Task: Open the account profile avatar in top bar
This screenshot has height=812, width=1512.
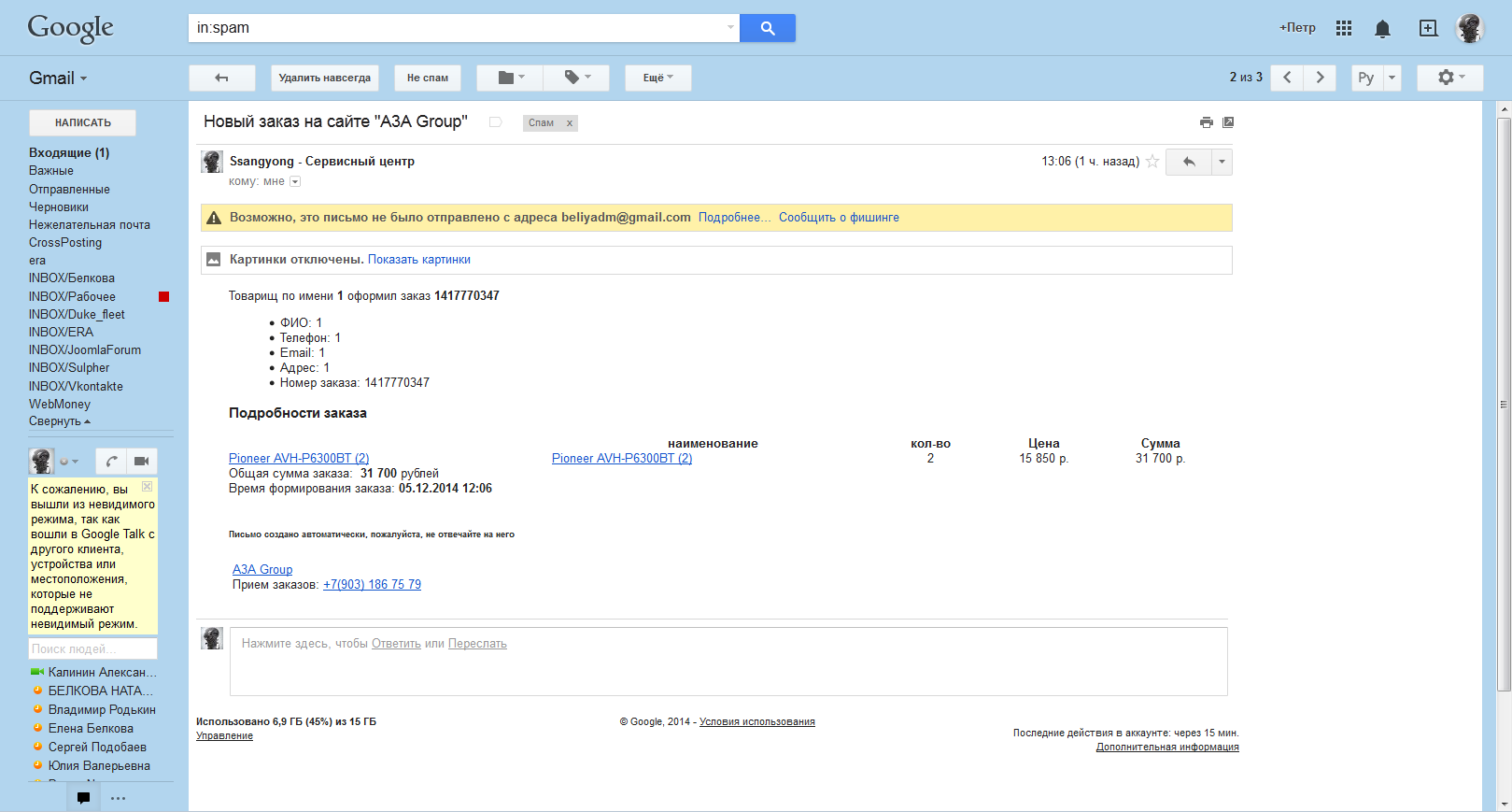Action: pos(1470,28)
